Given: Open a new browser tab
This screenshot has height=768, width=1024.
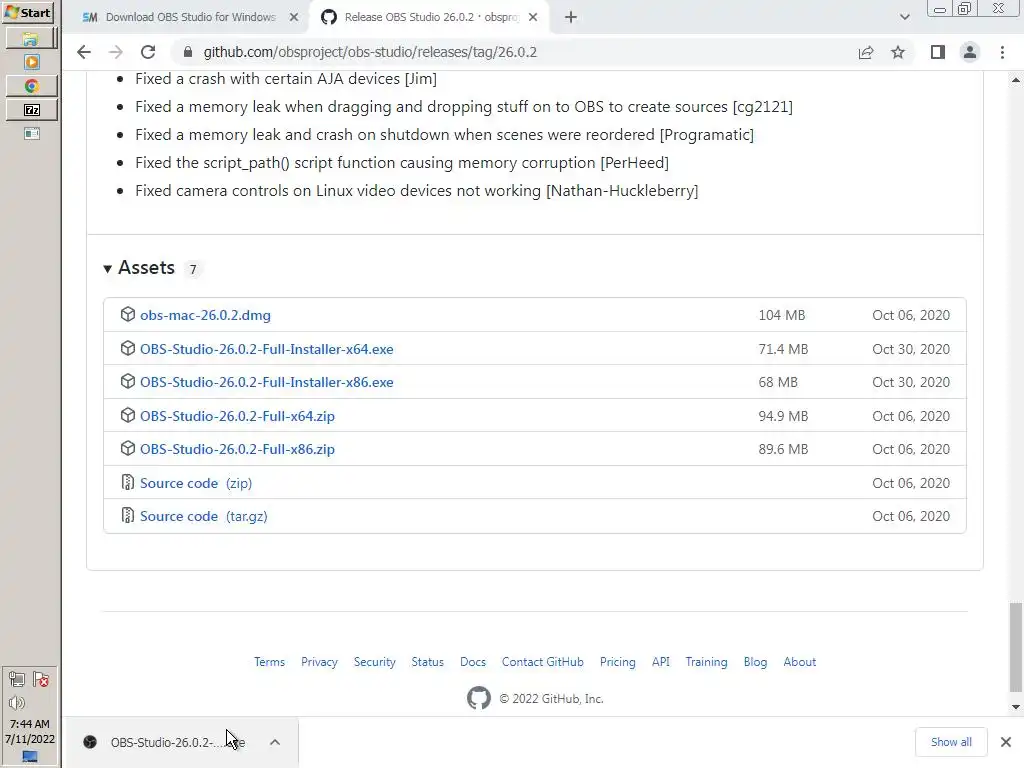Looking at the screenshot, I should [x=570, y=17].
